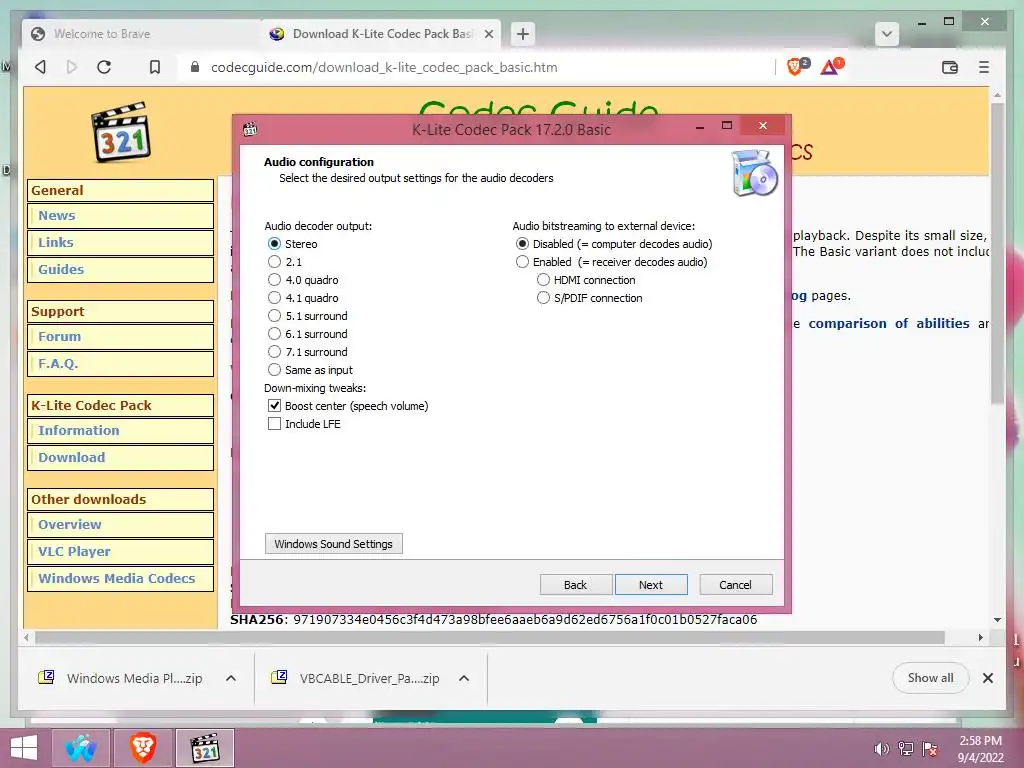The width and height of the screenshot is (1024, 768).
Task: Expand Windows Media Pl...zip download options
Action: point(231,678)
